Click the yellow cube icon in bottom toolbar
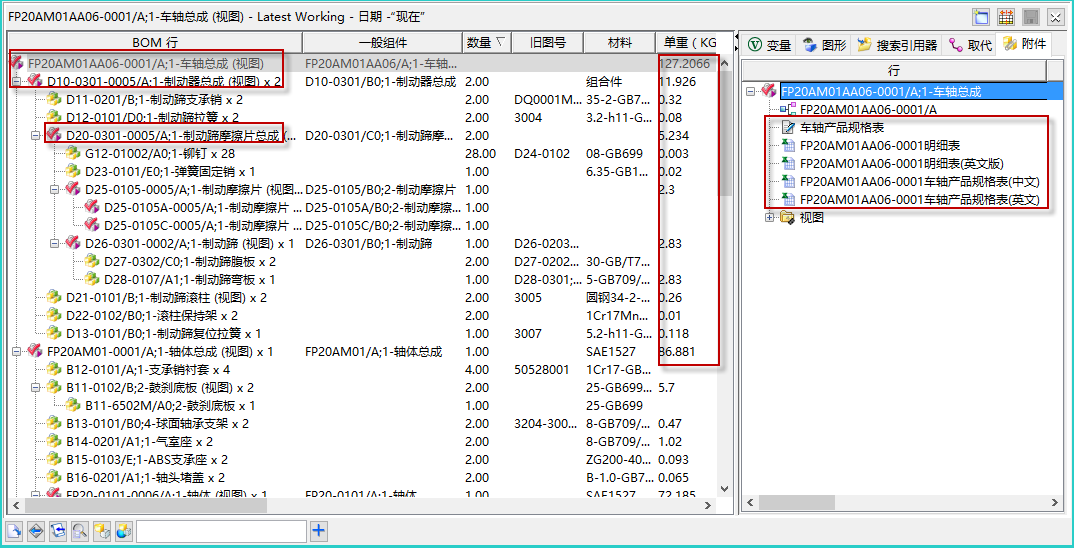Viewport: 1074px width, 548px height. 102,531
